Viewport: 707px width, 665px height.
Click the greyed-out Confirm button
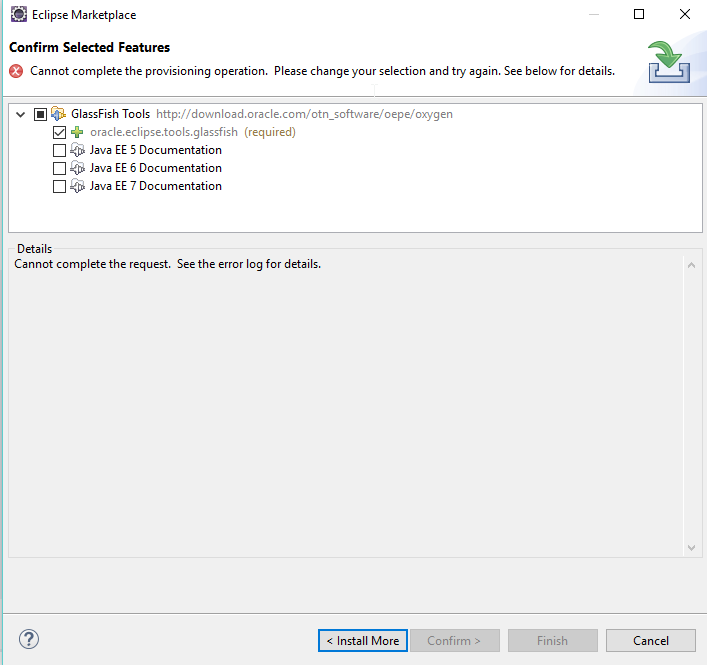(454, 641)
